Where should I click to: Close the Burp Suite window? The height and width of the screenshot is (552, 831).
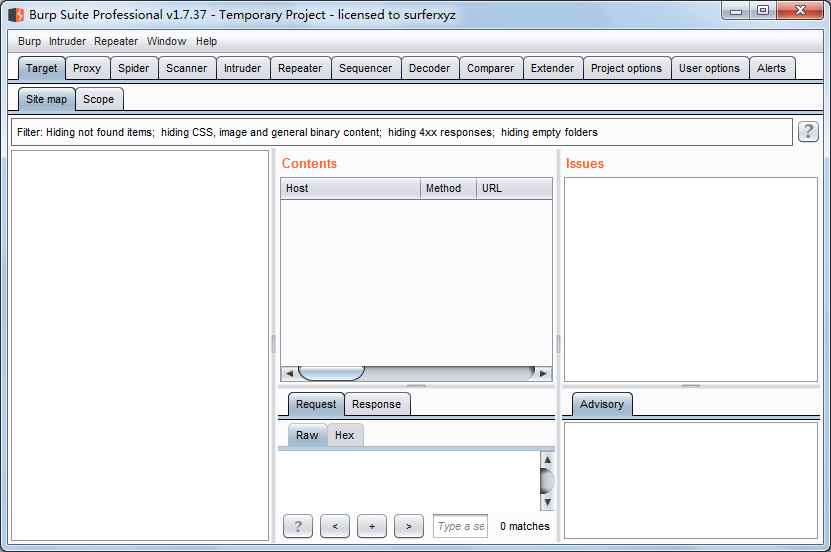800,11
